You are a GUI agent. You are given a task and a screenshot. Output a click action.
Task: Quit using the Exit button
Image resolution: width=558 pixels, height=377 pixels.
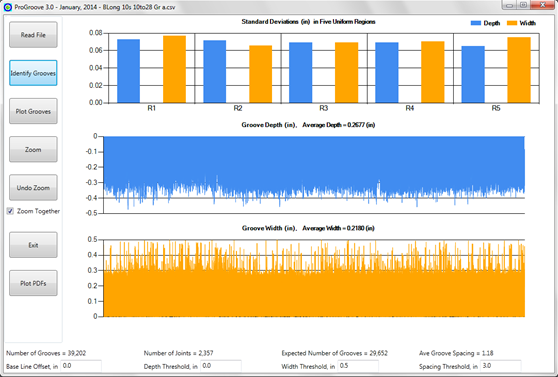(33, 245)
